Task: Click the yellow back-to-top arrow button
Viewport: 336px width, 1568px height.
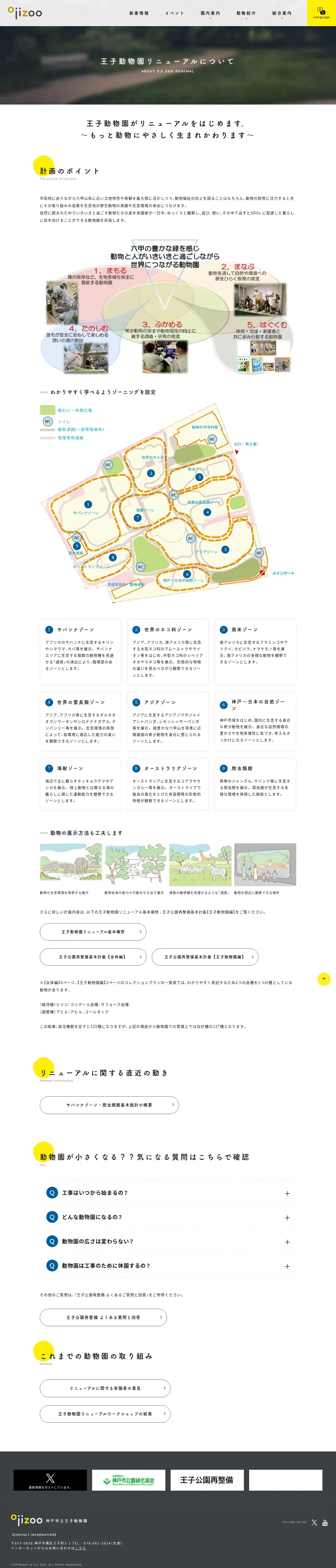Action: coord(324,979)
